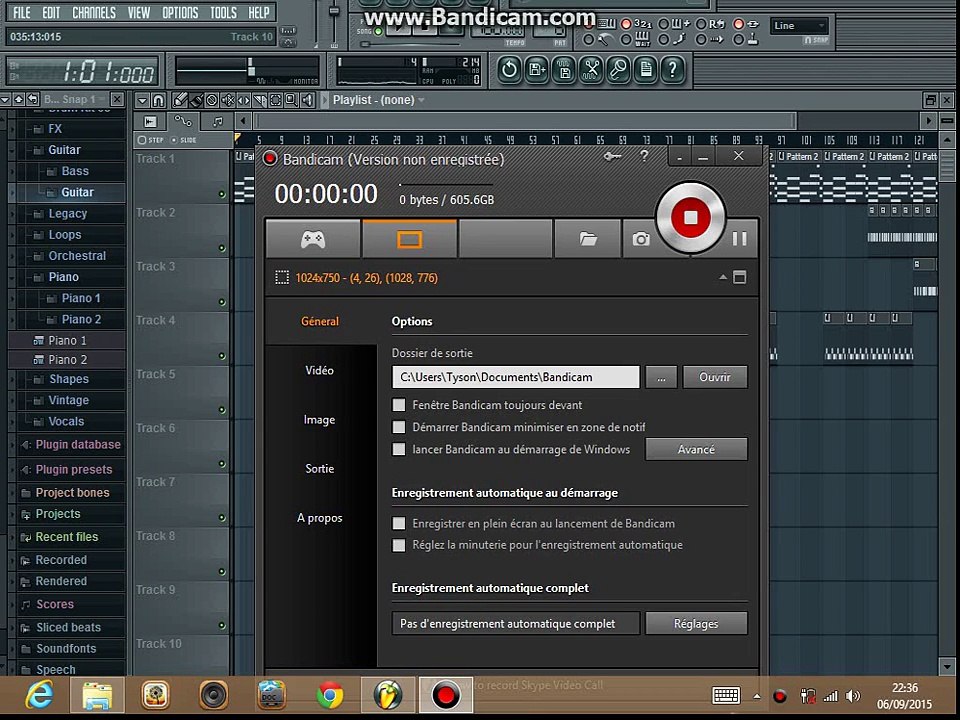
Task: Enable Démarrer Bandicam minimiser checkbox
Action: (x=399, y=427)
